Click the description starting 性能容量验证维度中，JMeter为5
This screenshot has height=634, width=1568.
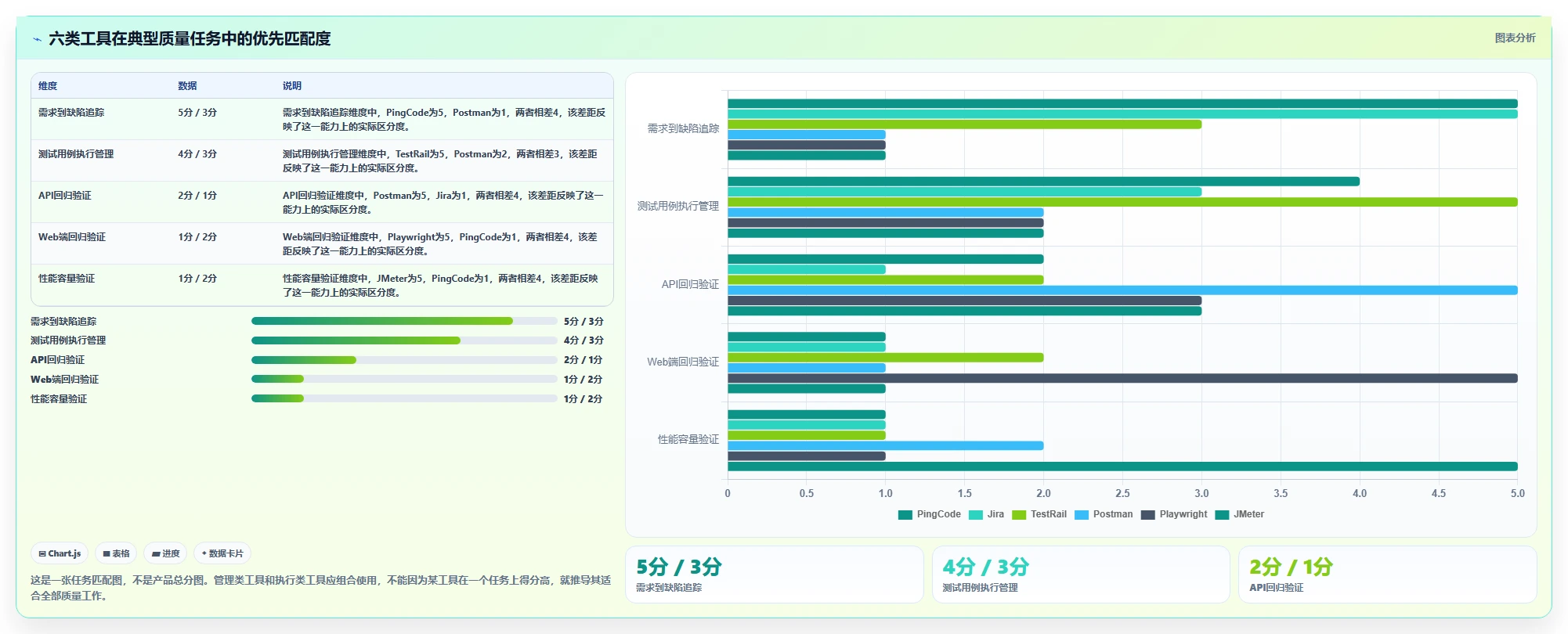(440, 286)
